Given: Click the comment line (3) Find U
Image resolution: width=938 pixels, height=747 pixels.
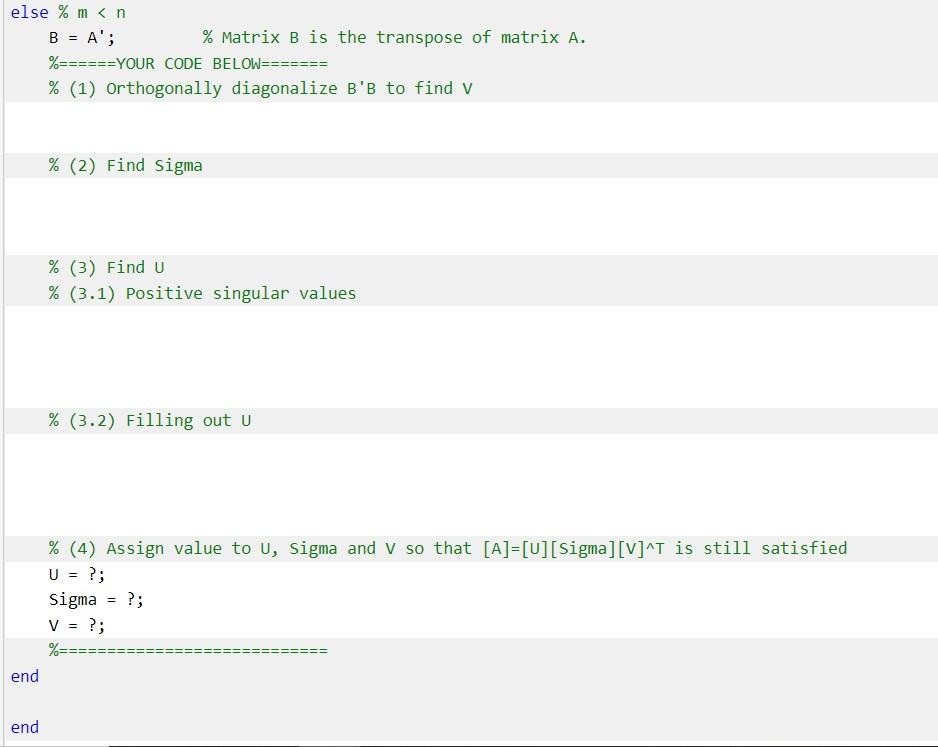Looking at the screenshot, I should coord(107,267).
